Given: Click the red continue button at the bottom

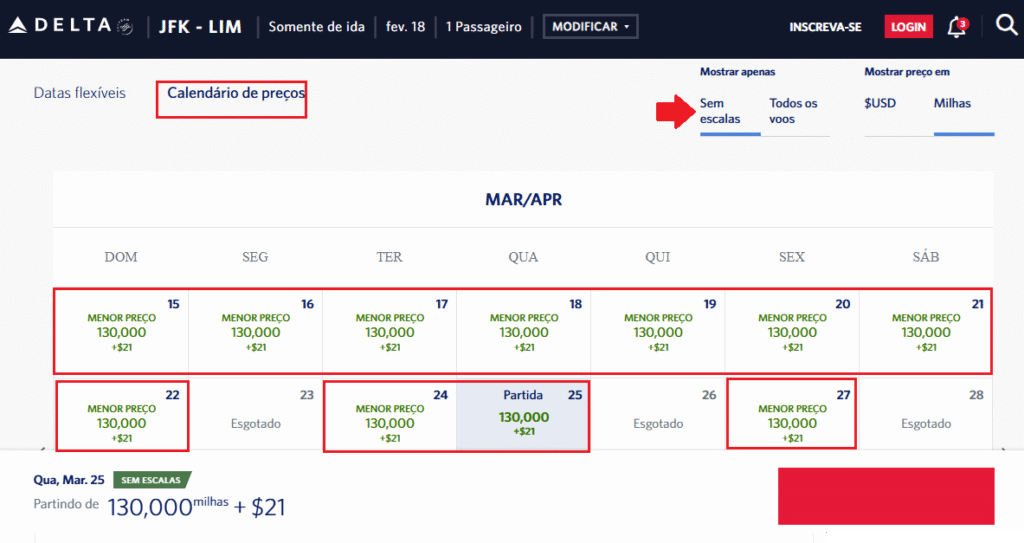Looking at the screenshot, I should pos(886,495).
